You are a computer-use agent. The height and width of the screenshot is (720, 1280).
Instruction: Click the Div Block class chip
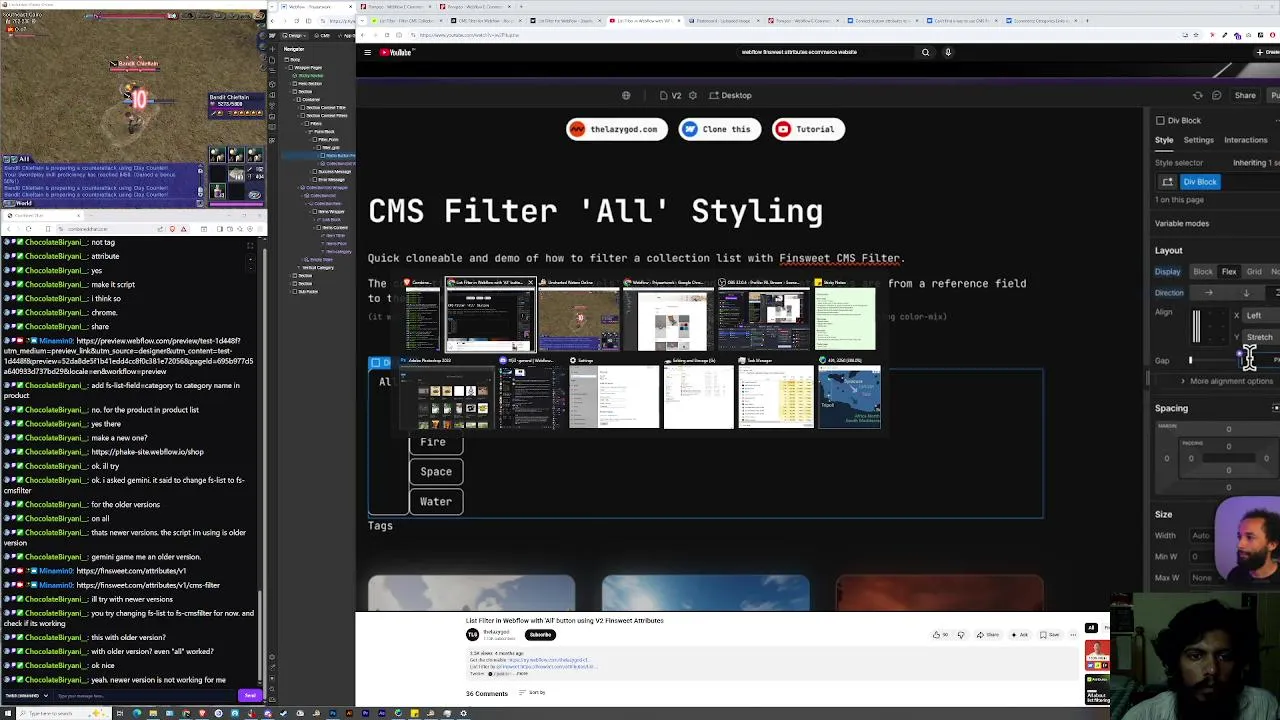click(1200, 182)
